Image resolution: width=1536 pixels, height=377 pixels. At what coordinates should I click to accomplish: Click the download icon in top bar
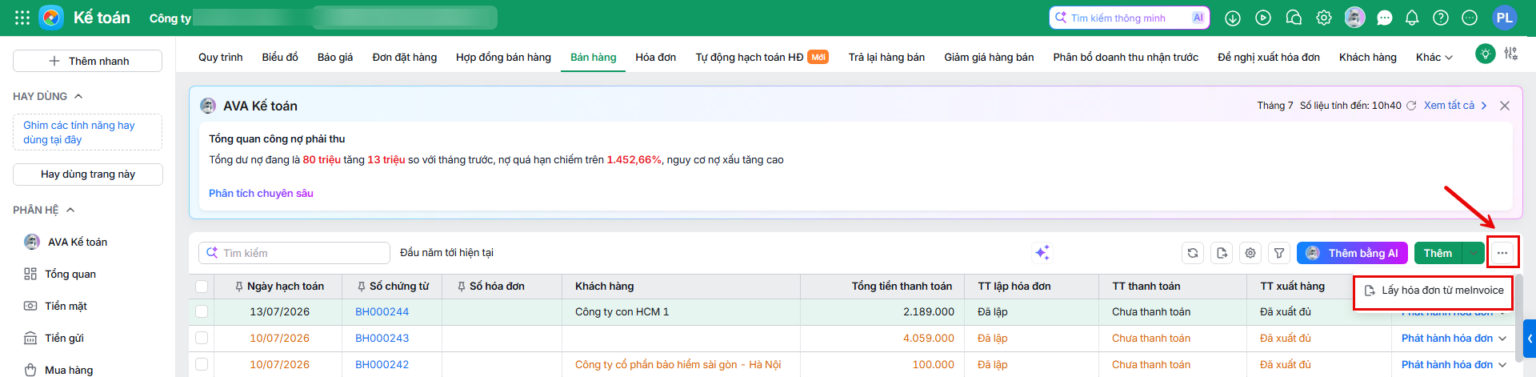coord(1233,17)
